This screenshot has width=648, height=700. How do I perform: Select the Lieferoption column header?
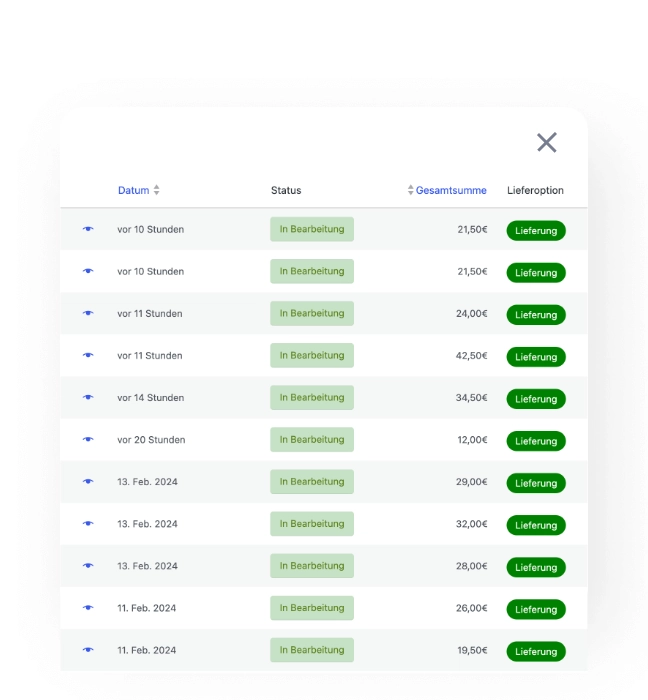click(535, 190)
